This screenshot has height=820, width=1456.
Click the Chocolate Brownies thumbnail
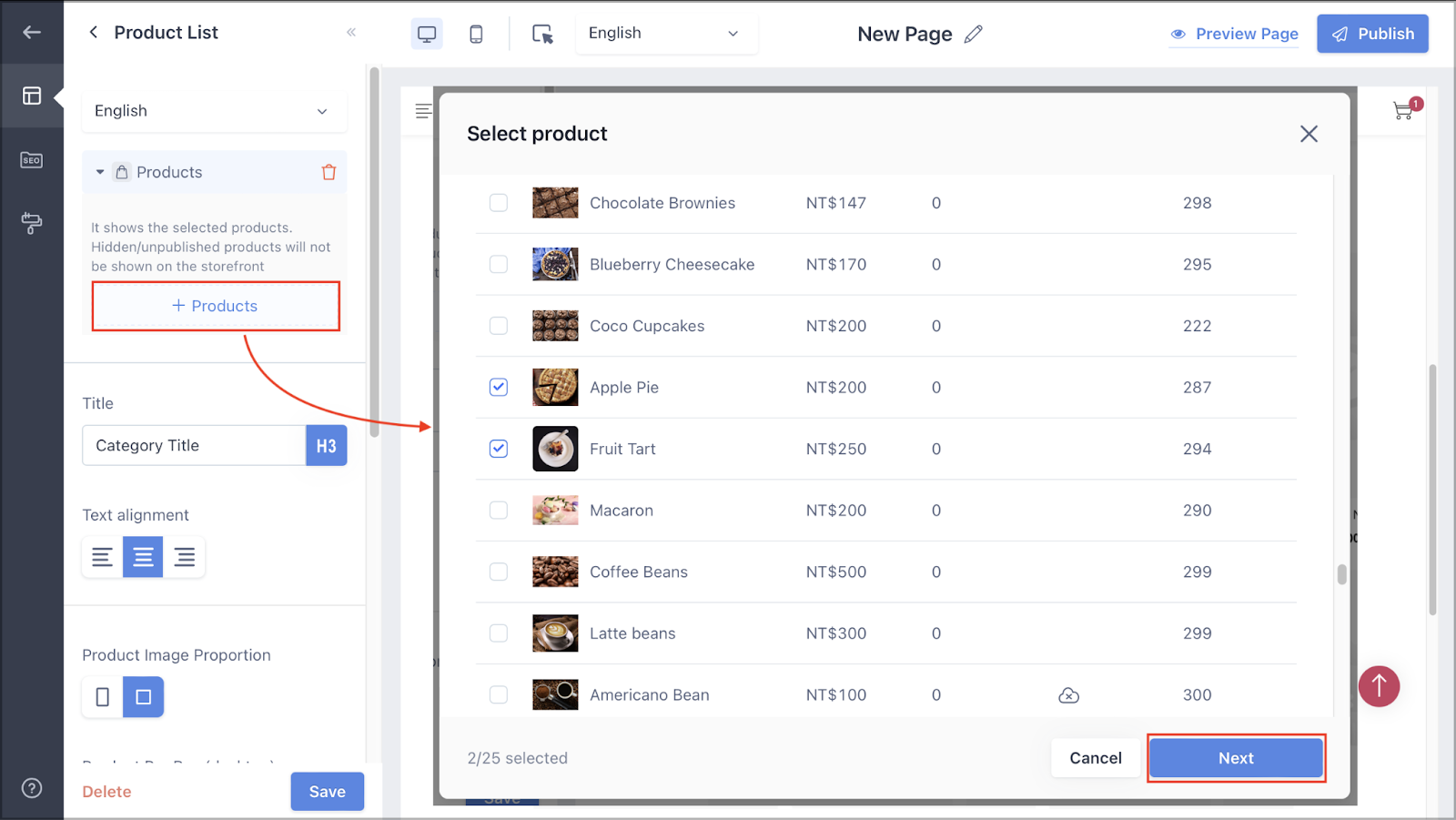[x=555, y=203]
